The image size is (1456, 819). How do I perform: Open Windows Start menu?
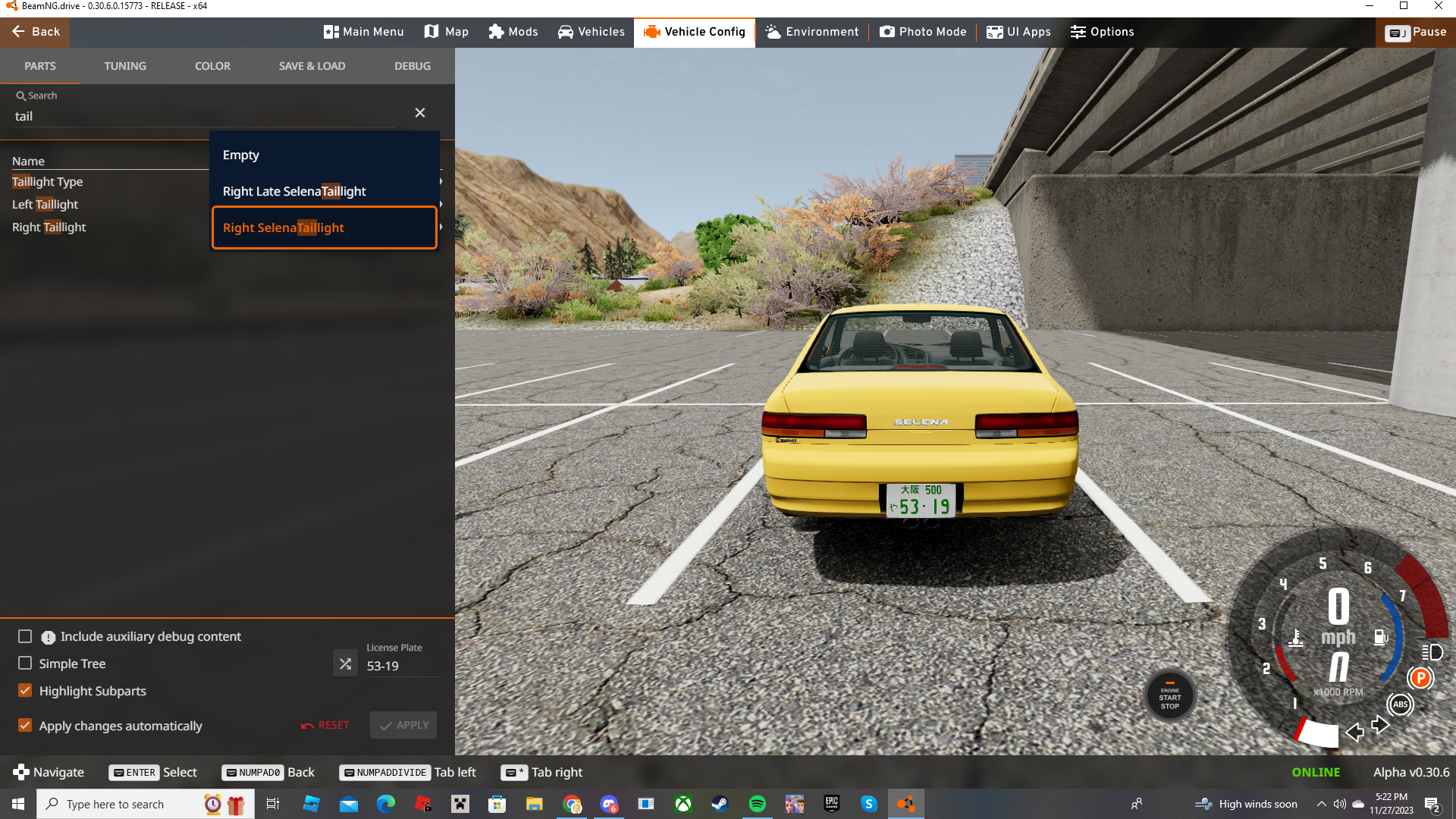[18, 804]
